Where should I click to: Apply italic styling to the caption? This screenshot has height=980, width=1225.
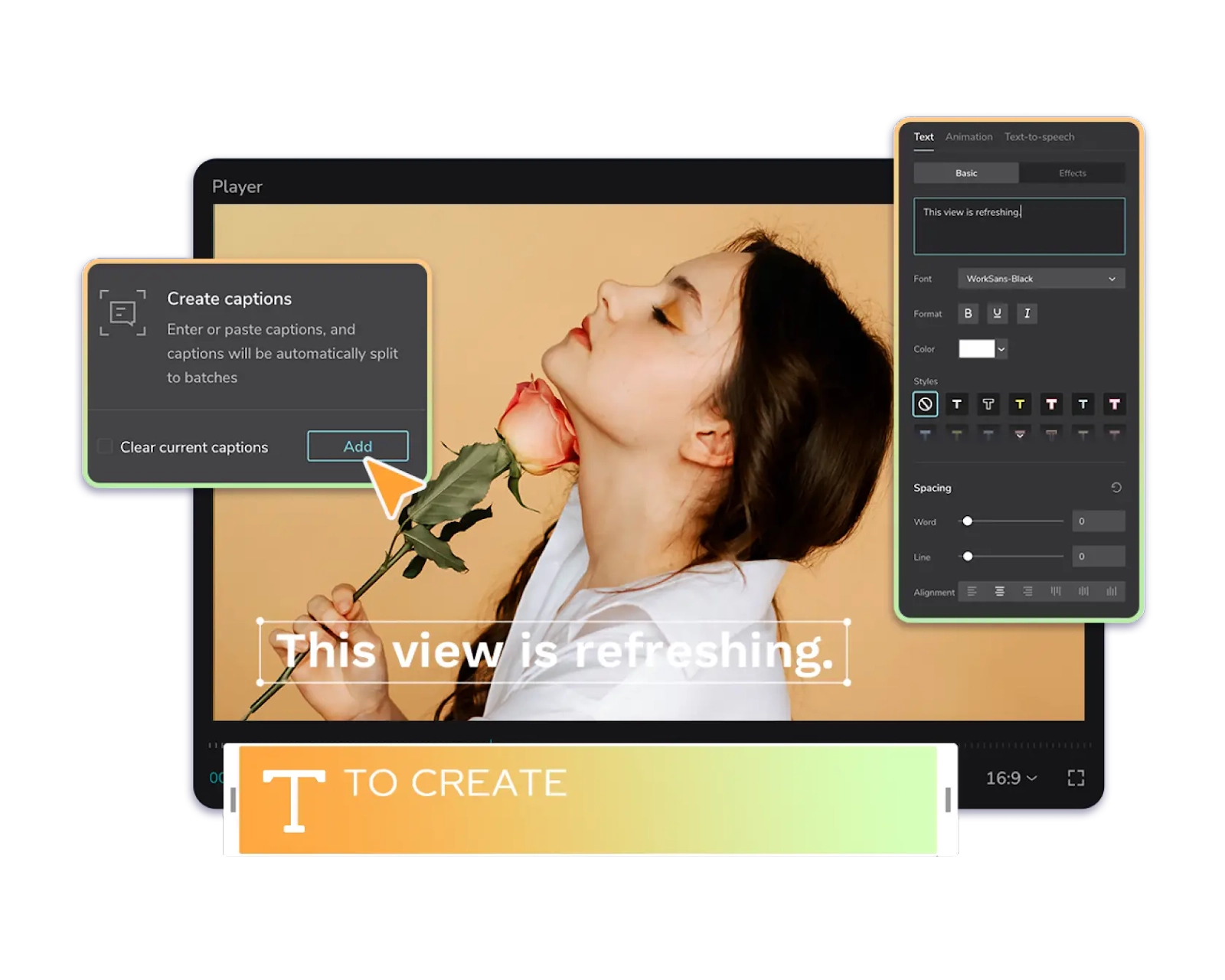(x=1027, y=314)
